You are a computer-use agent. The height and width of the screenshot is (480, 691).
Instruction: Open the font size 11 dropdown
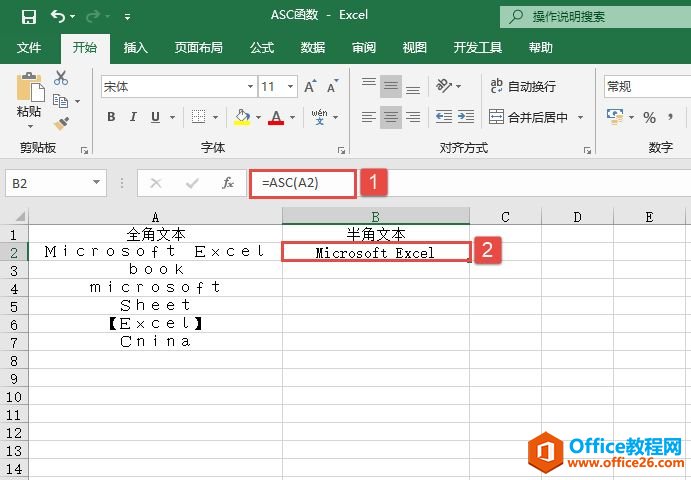(290, 86)
